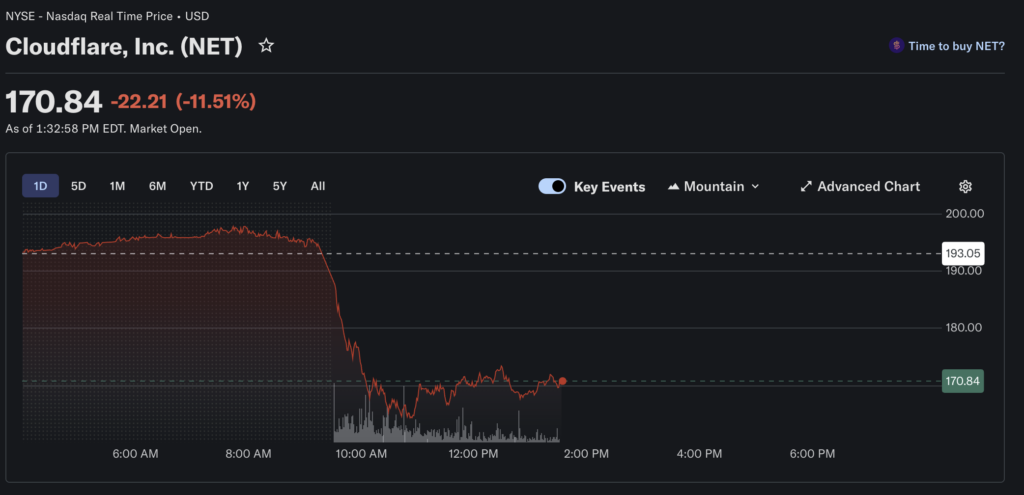This screenshot has width=1024, height=495.
Task: Show the All time range
Action: [x=318, y=186]
